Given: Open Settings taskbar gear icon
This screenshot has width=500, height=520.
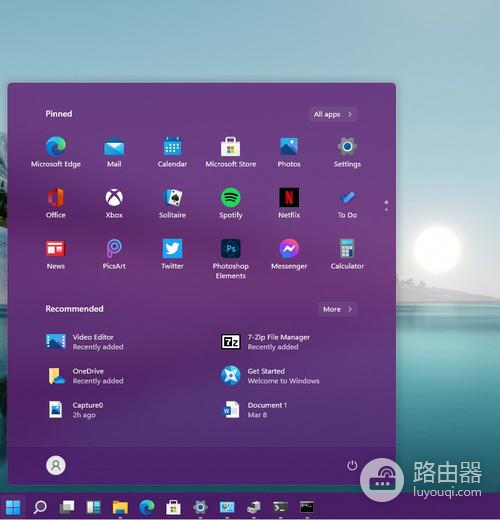Looking at the screenshot, I should (200, 507).
